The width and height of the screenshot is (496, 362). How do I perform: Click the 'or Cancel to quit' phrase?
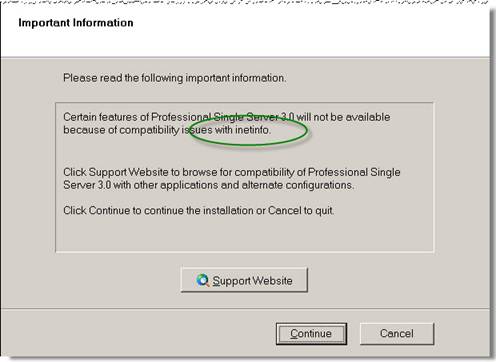295,211
